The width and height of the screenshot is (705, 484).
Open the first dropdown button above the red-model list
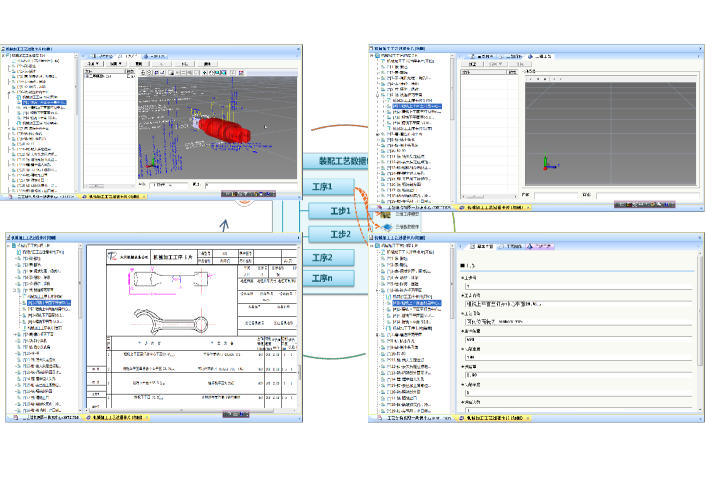tap(94, 64)
